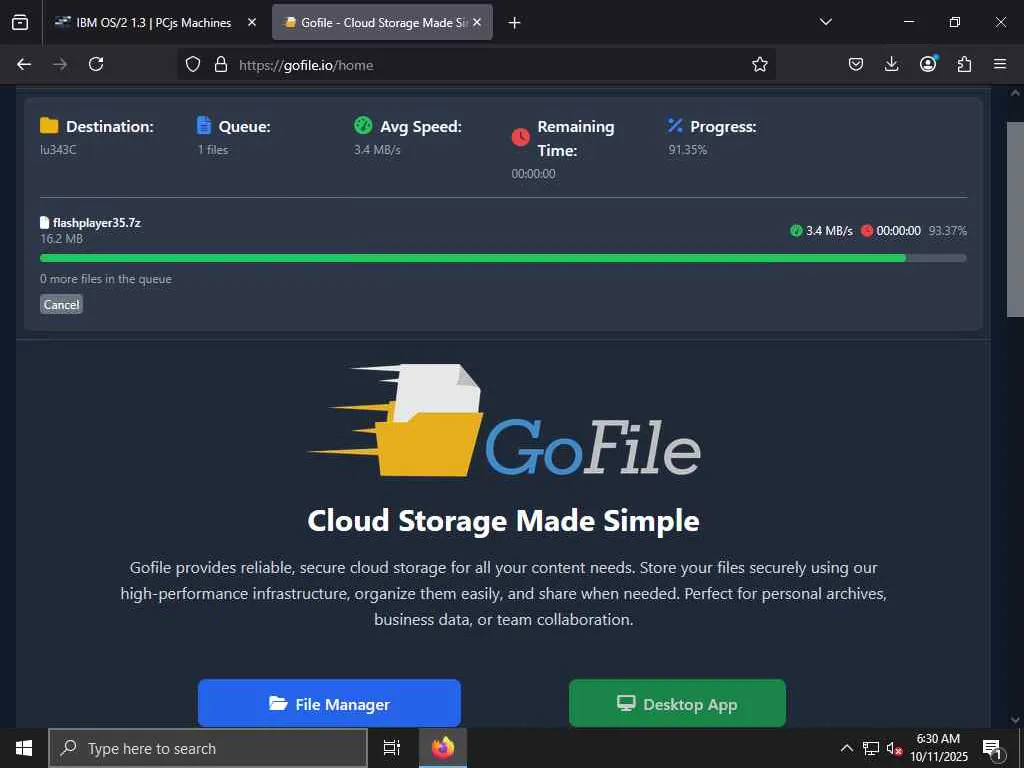Click the Firefox taskbar icon

(x=443, y=748)
